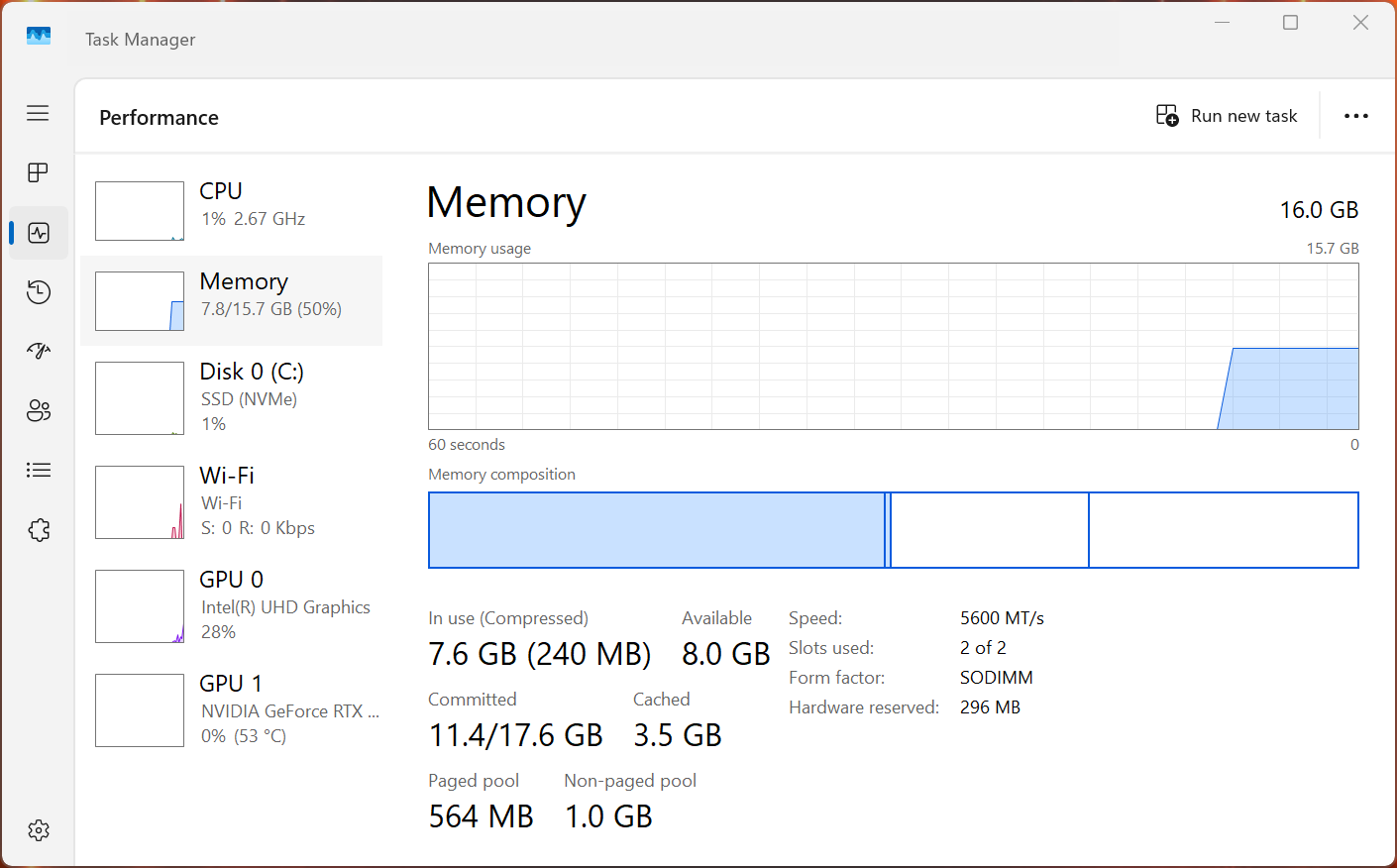Select the Performance page icon
The height and width of the screenshot is (868, 1397).
click(x=39, y=233)
